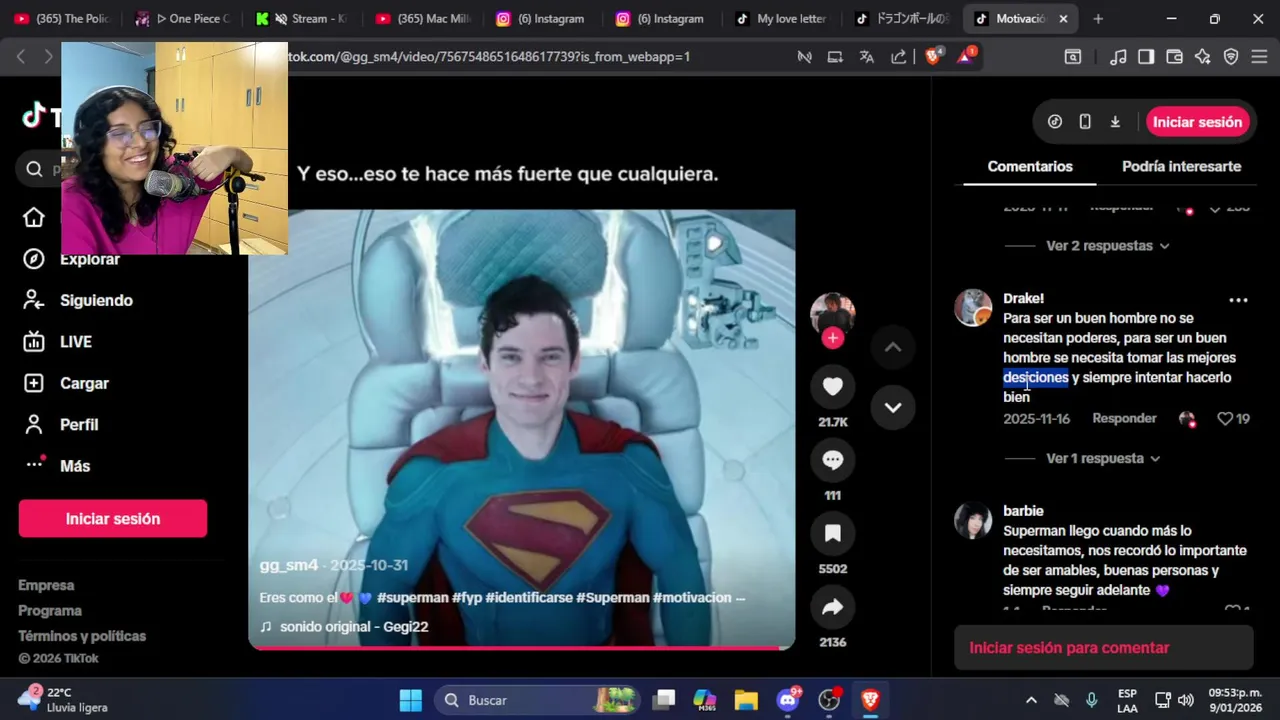Open Brave playlist music note icon
The width and height of the screenshot is (1280, 720).
pos(1119,57)
